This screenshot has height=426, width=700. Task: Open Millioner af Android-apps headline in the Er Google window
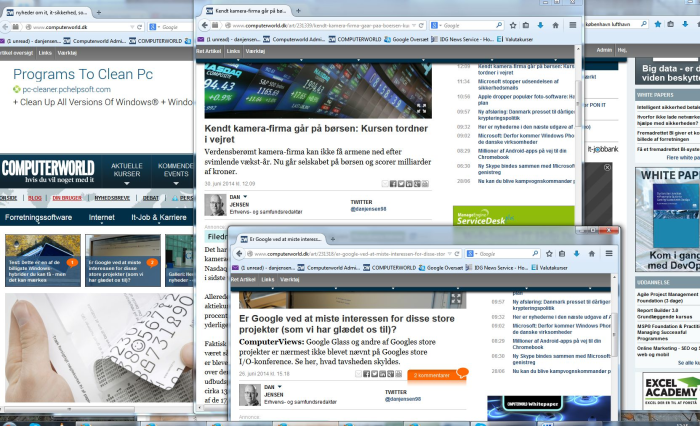point(556,344)
